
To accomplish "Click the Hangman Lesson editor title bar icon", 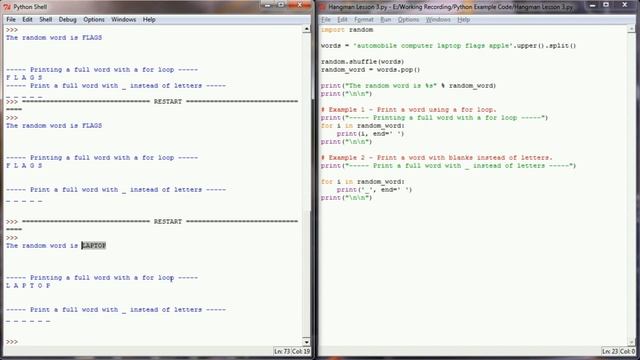I will tap(322, 7).
